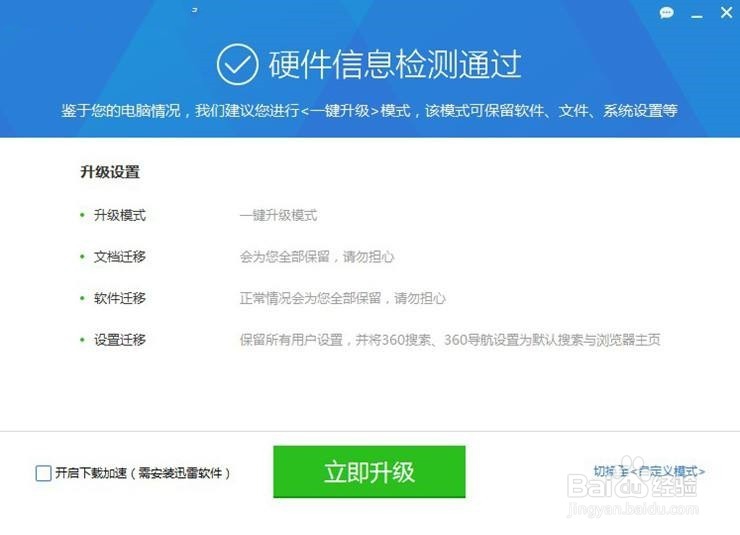The height and width of the screenshot is (535, 740).
Task: Click the 会为您全部保留 document migration description
Action: 317,257
